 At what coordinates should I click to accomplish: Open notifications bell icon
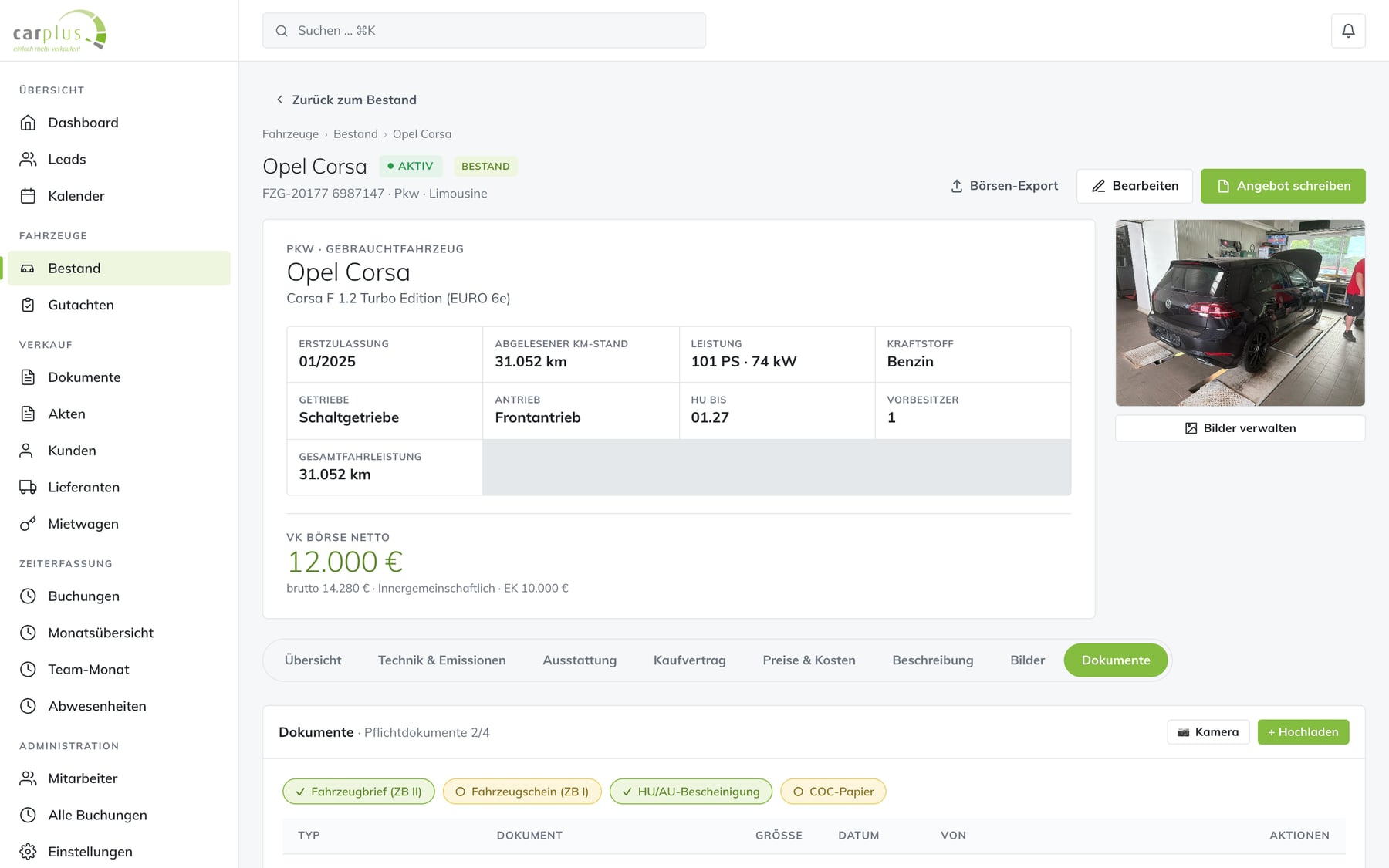click(1348, 31)
